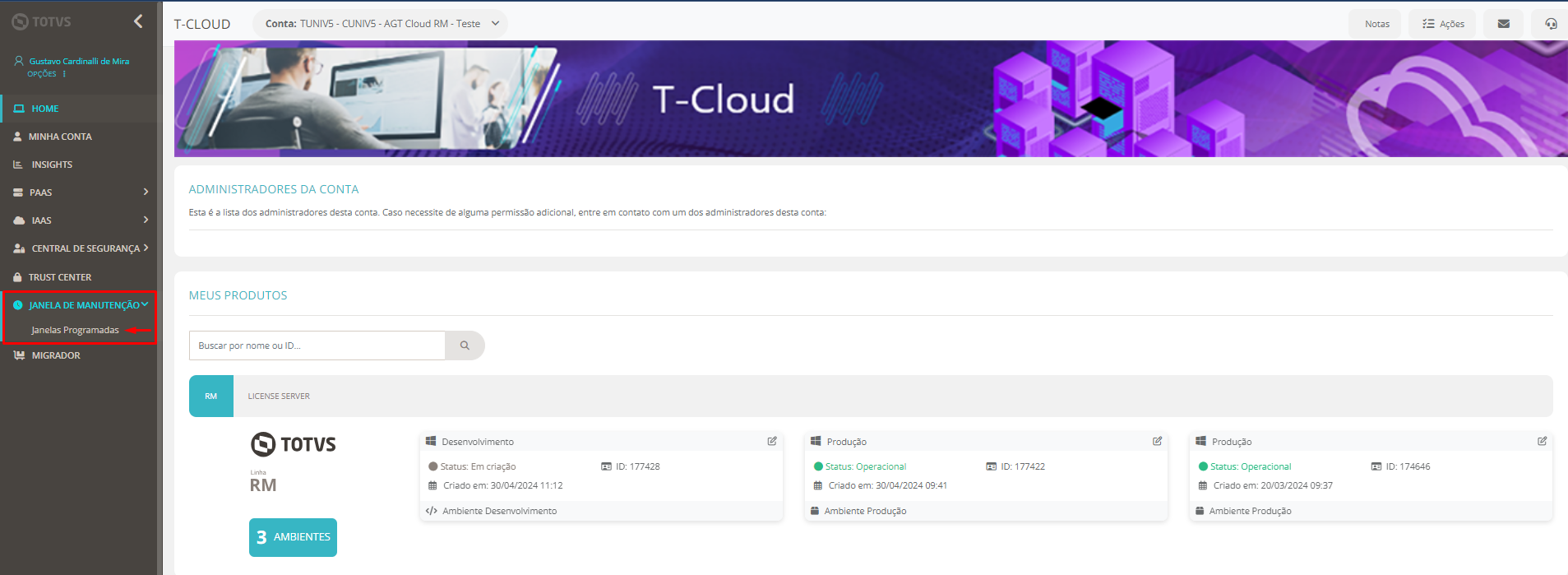Click the HOME laptop icon
Screen dimensions: 1568x575
[x=19, y=109]
